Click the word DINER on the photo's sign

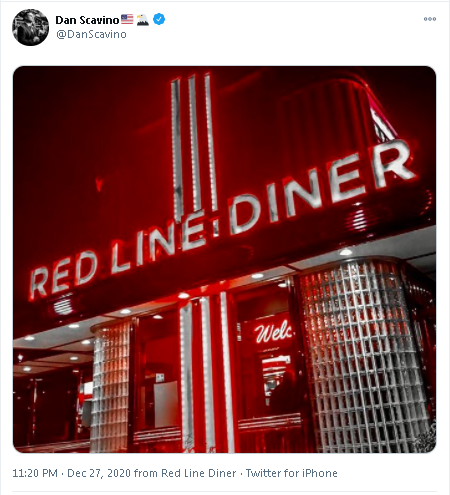(x=322, y=187)
